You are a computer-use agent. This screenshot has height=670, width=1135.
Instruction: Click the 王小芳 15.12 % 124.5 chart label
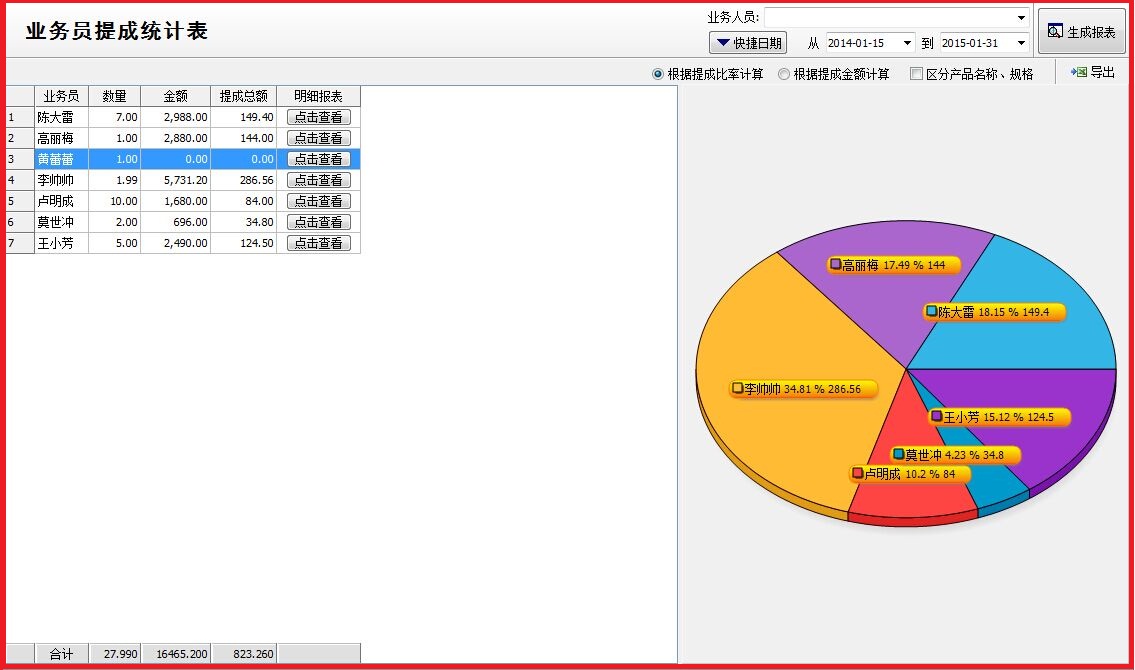[999, 416]
